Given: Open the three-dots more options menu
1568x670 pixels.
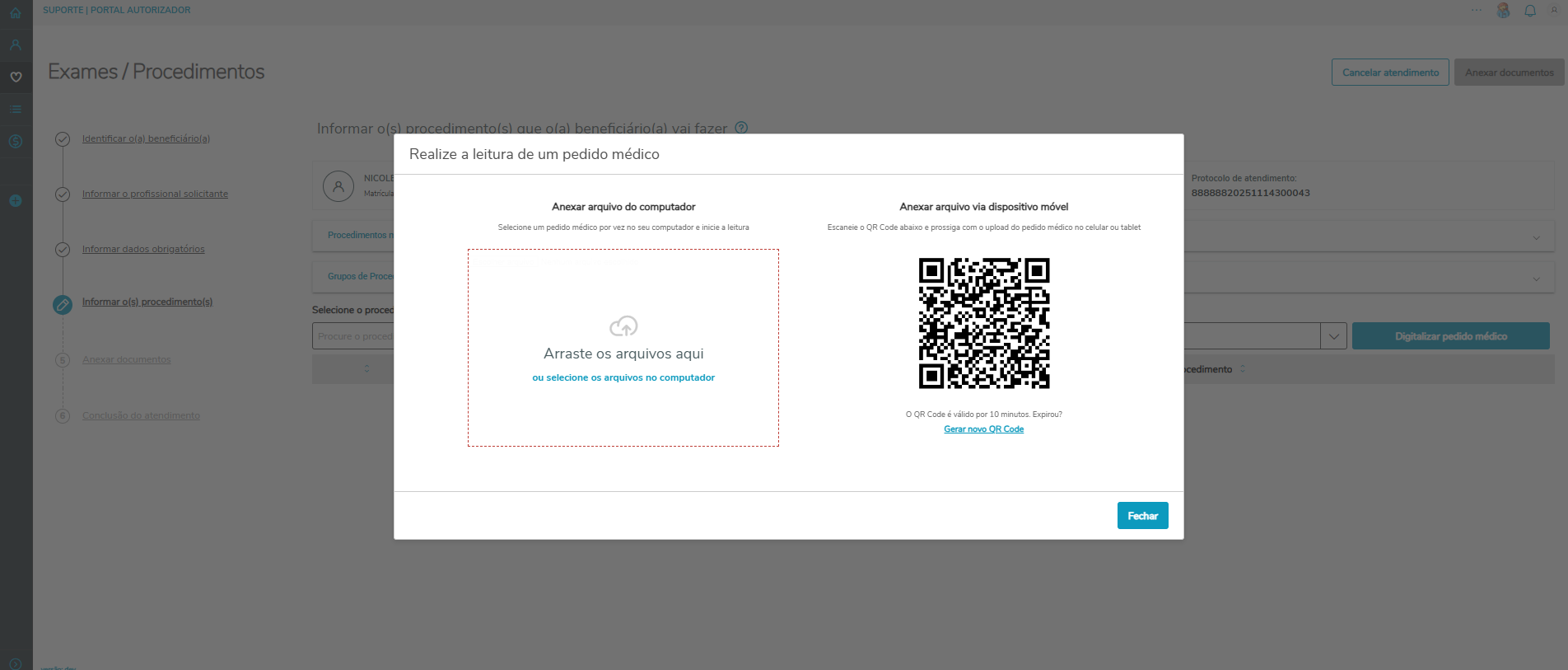Looking at the screenshot, I should coord(1477,10).
